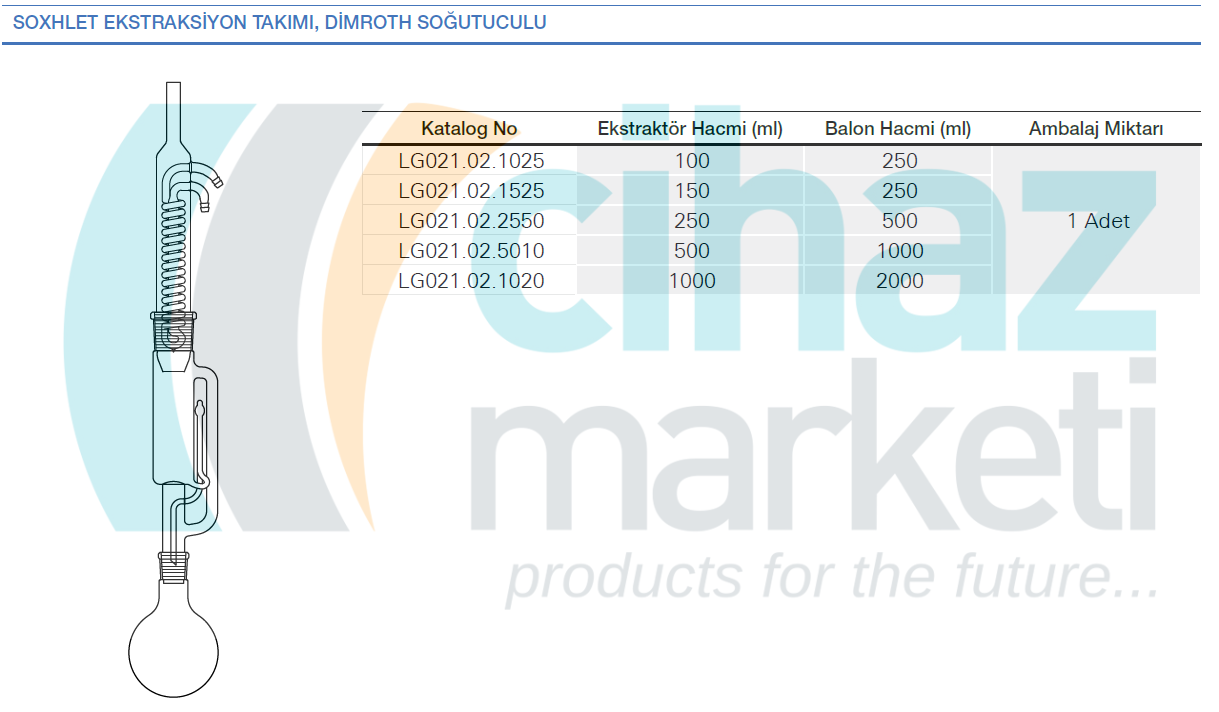Viewport: 1219px width, 712px height.
Task: Click flask volume 250 in LG021.02.1025 row
Action: point(900,161)
